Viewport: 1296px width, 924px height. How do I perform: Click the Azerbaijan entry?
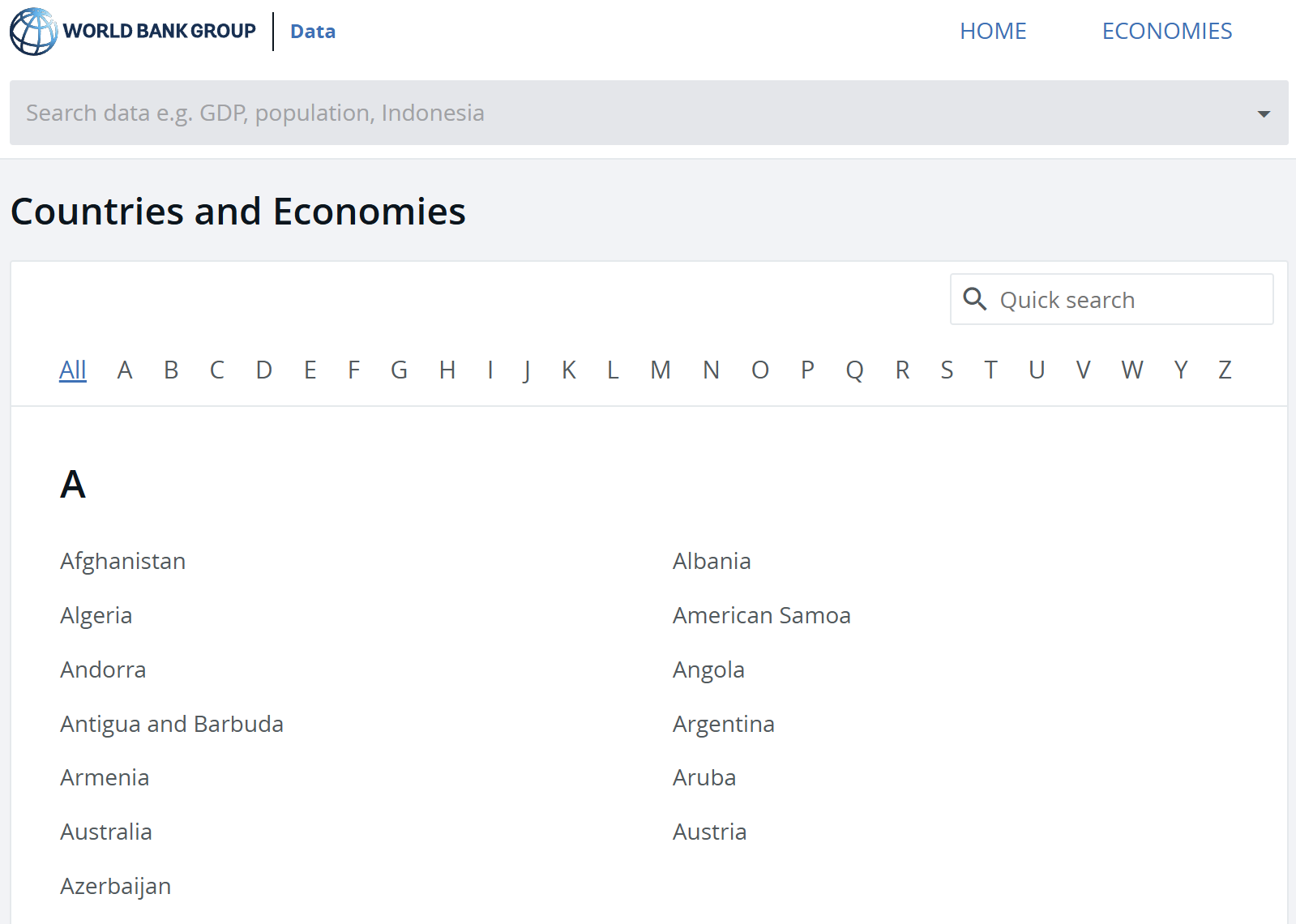tap(115, 885)
